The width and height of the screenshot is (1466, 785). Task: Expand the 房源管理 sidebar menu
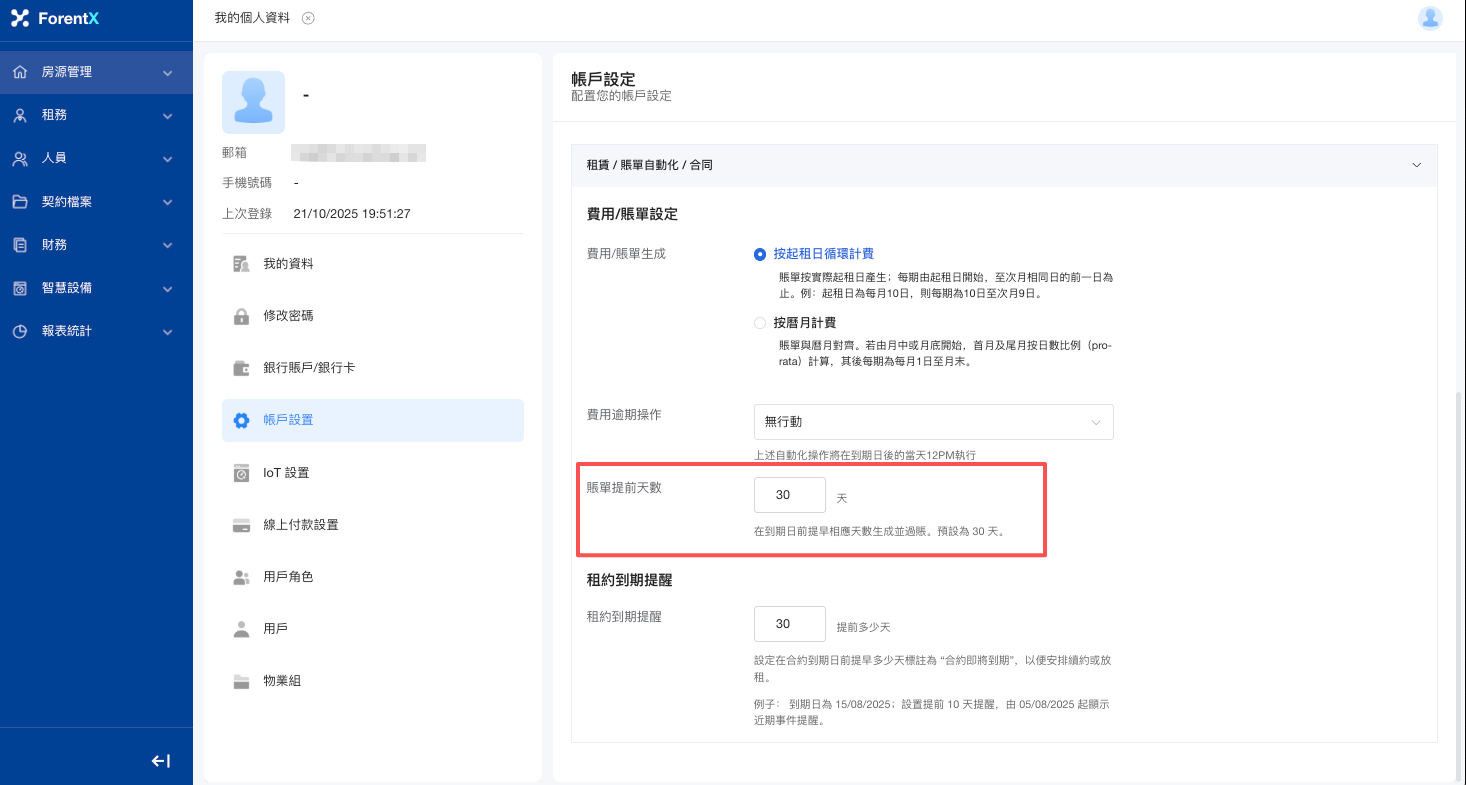(x=96, y=72)
